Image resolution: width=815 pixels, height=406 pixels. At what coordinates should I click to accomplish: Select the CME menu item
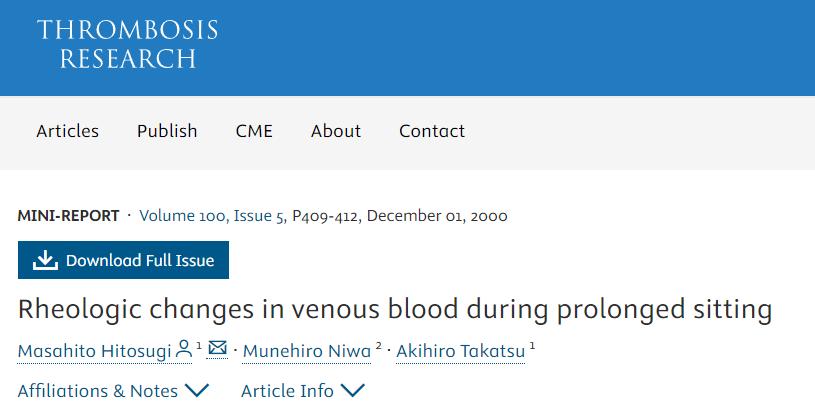(x=254, y=131)
